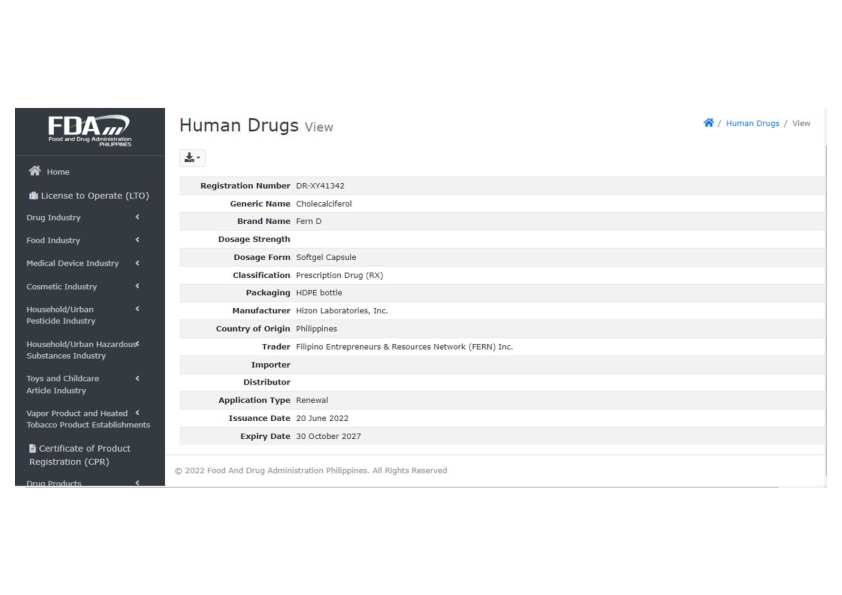Viewport: 842px width, 595px height.
Task: Expand the Drug Products chevron
Action: [137, 483]
